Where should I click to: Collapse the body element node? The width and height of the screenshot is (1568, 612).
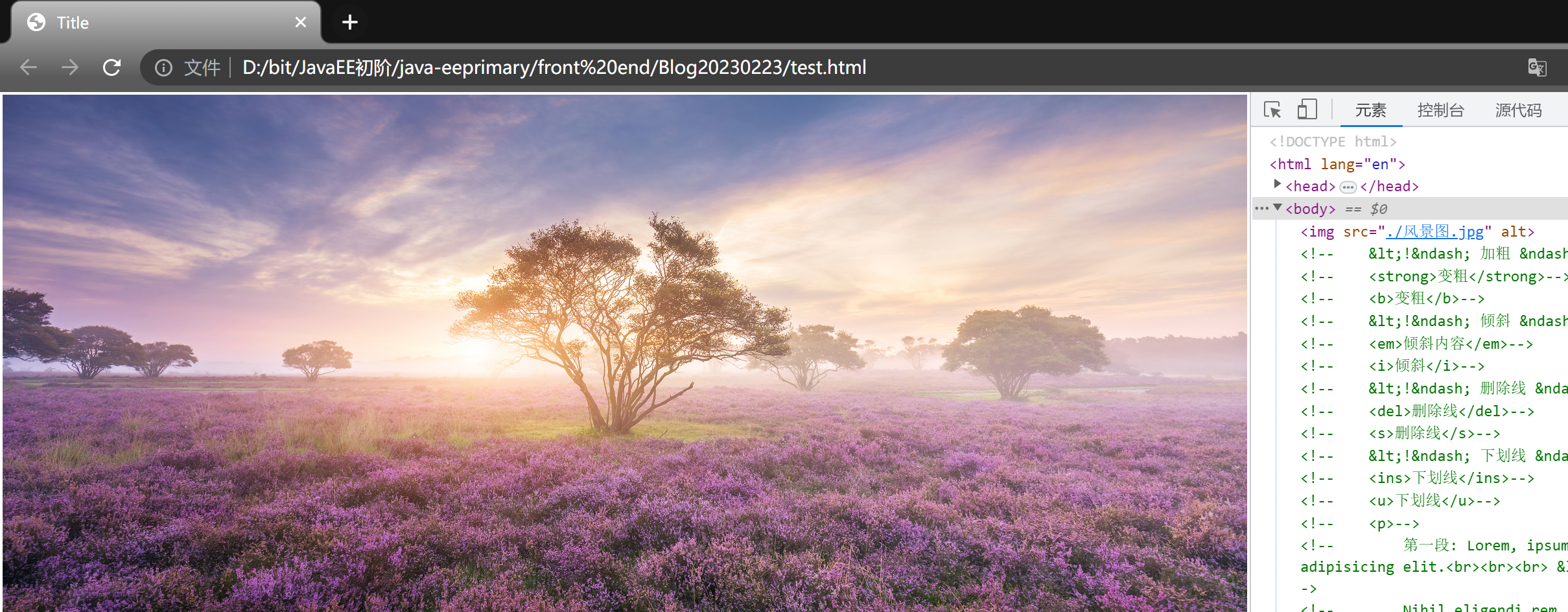pyautogui.click(x=1278, y=207)
